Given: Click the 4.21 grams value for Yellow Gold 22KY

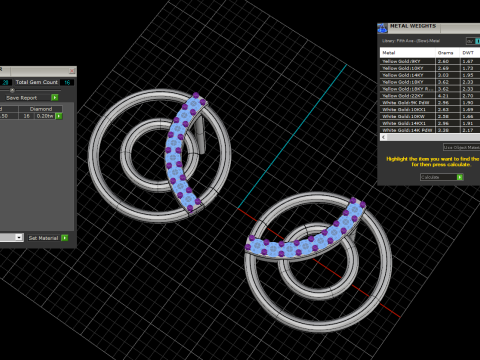Looking at the screenshot, I should 443,96.
